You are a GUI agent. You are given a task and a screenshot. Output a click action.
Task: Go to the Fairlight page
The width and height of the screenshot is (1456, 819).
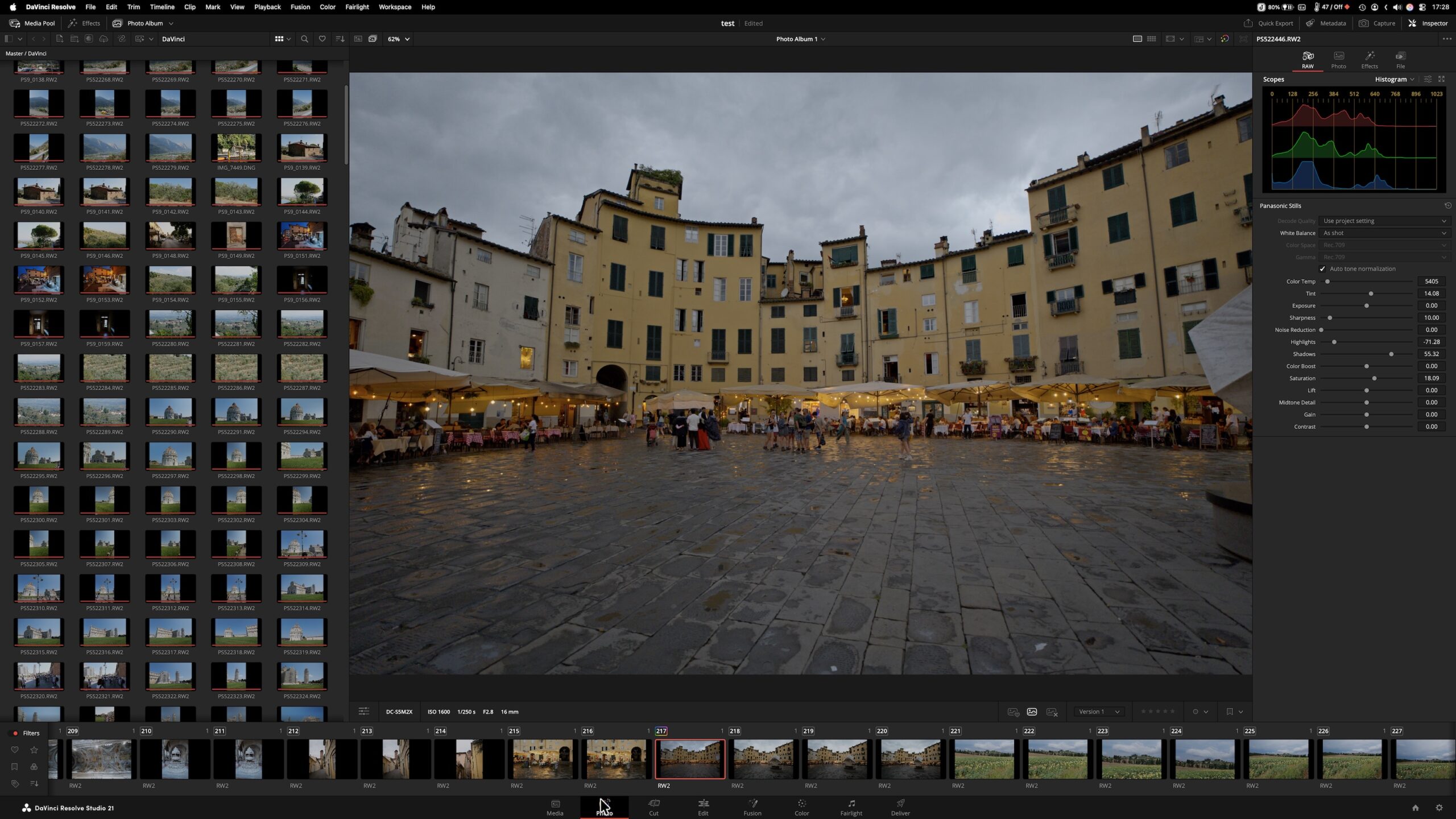click(851, 808)
